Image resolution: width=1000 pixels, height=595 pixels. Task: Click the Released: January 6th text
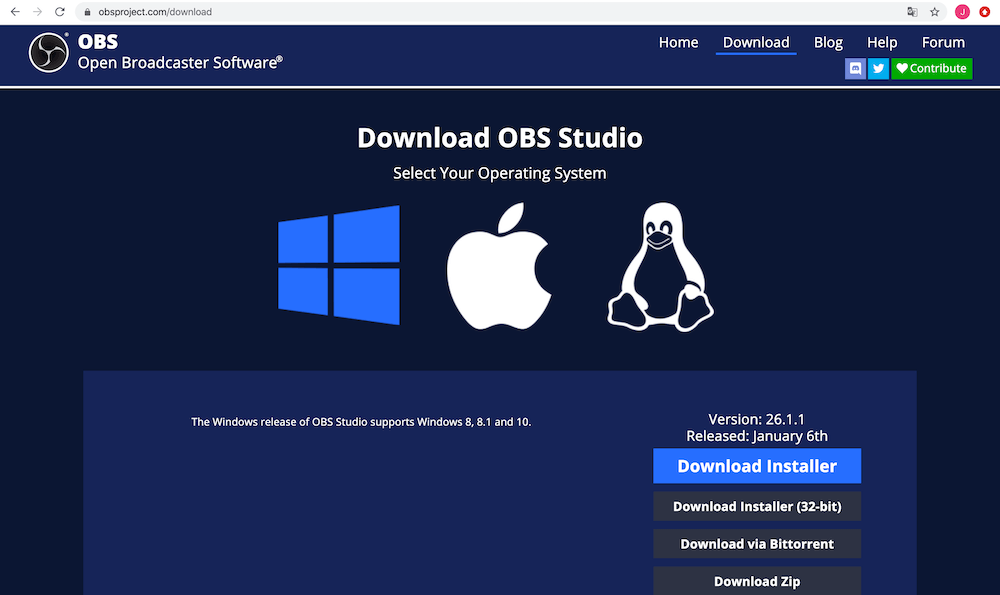756,436
